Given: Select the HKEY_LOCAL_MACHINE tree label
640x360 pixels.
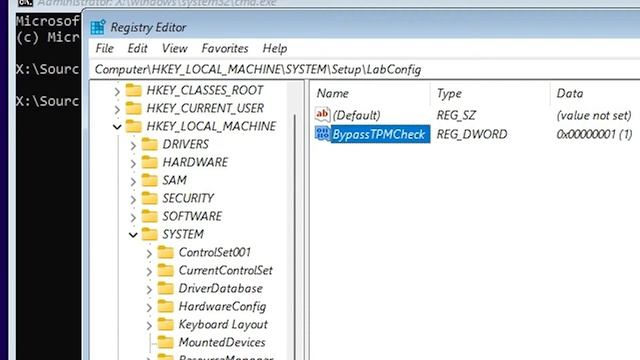Looking at the screenshot, I should [211, 126].
